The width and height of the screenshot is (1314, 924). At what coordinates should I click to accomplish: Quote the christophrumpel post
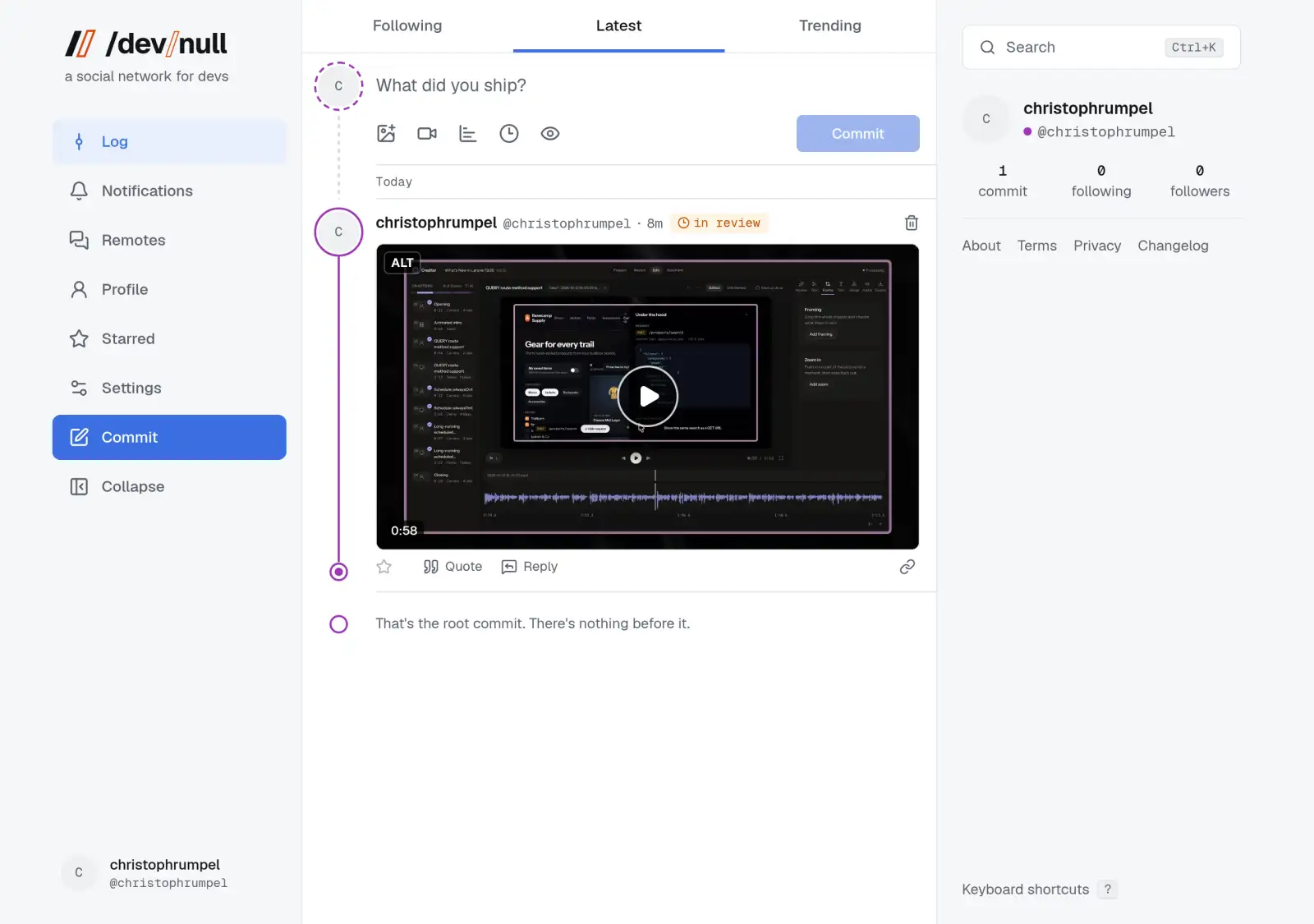click(453, 567)
